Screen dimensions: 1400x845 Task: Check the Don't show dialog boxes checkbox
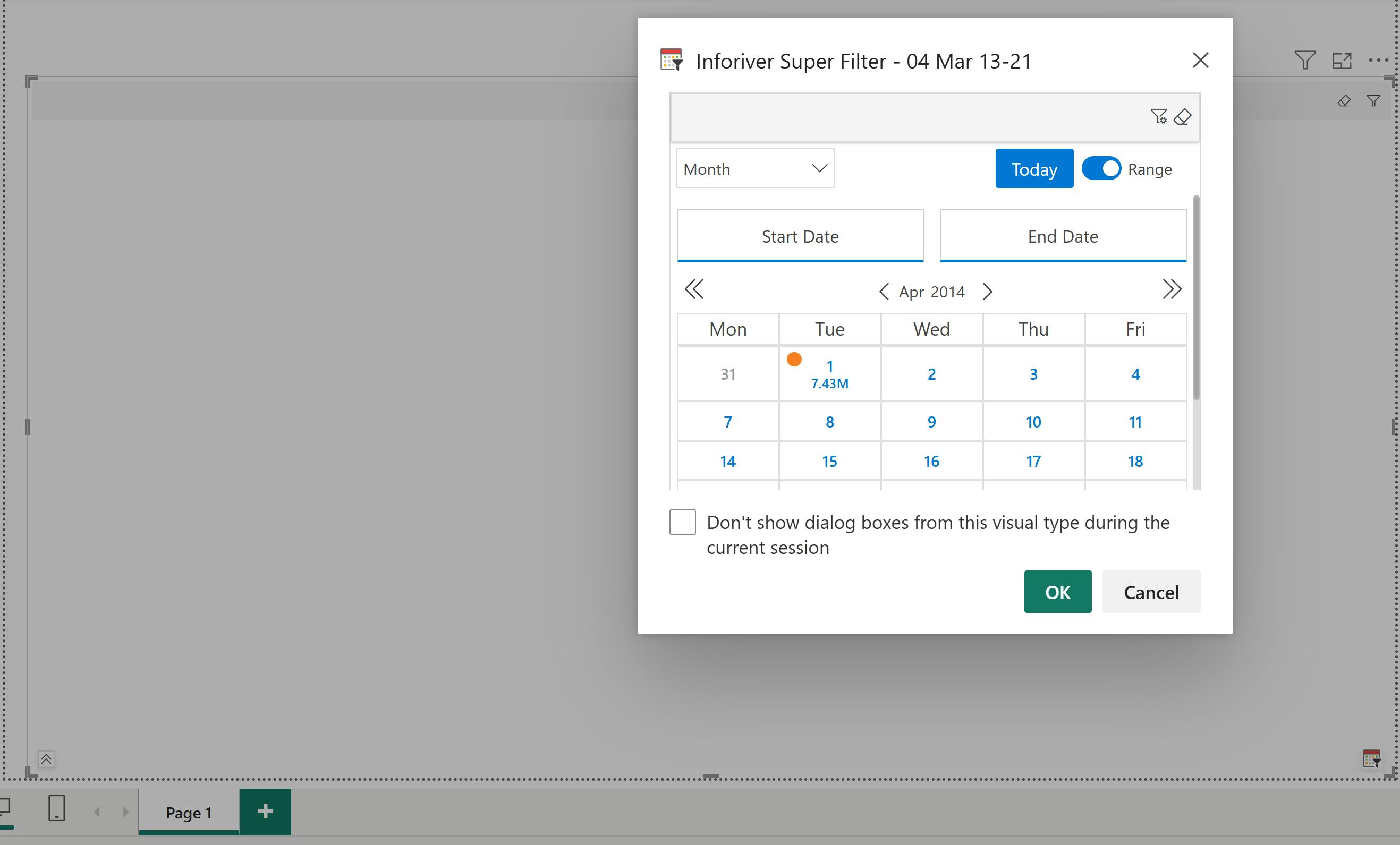point(682,522)
